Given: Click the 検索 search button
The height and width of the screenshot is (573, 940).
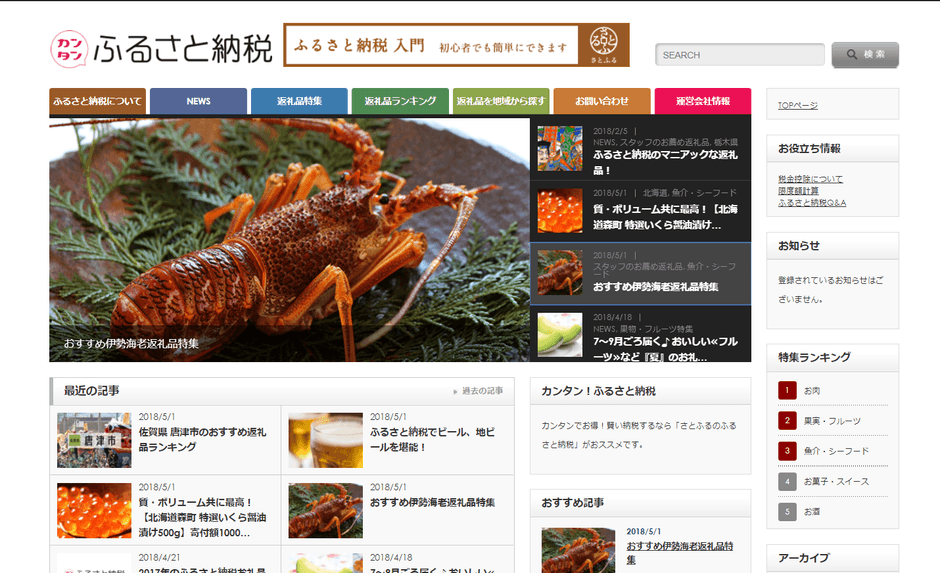Looking at the screenshot, I should [x=864, y=55].
